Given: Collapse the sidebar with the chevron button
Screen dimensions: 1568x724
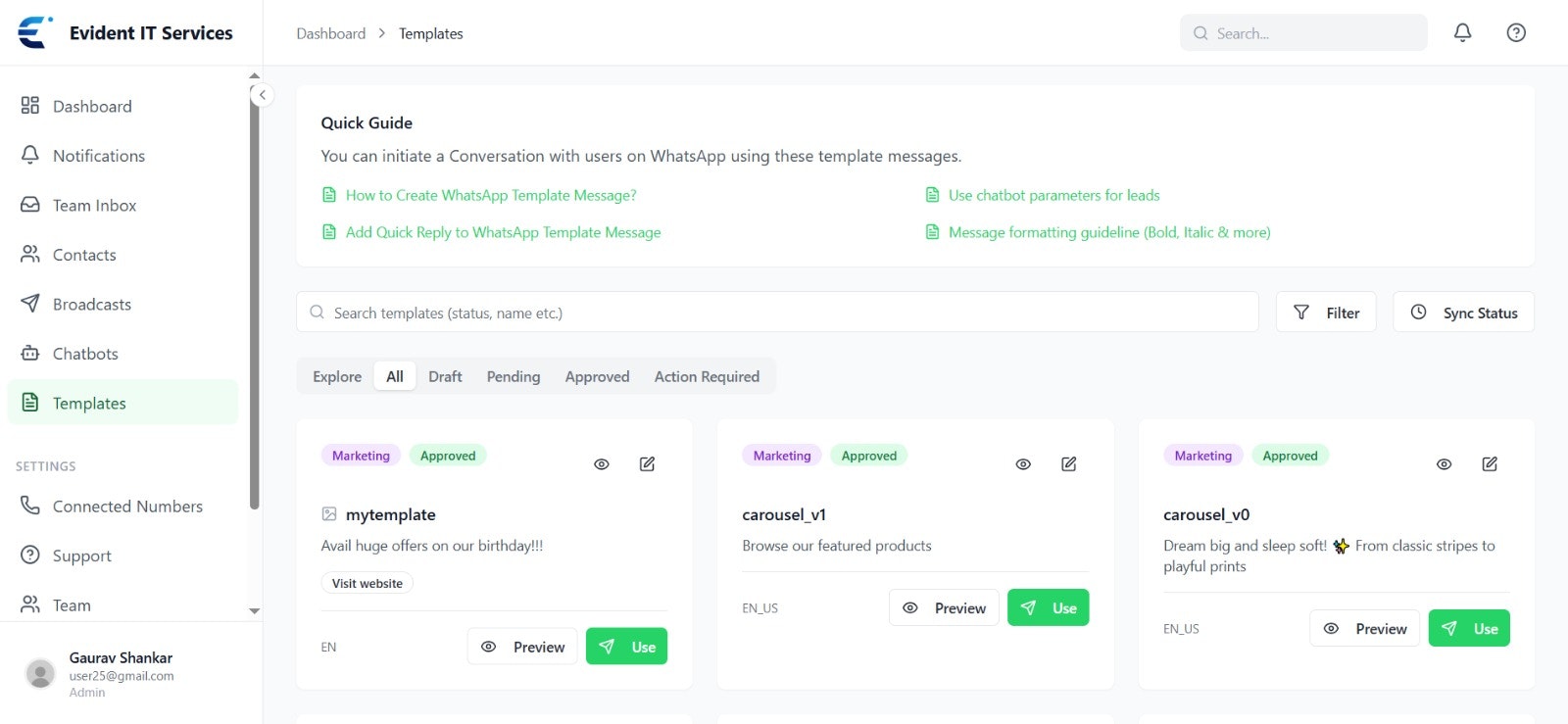Looking at the screenshot, I should (262, 95).
